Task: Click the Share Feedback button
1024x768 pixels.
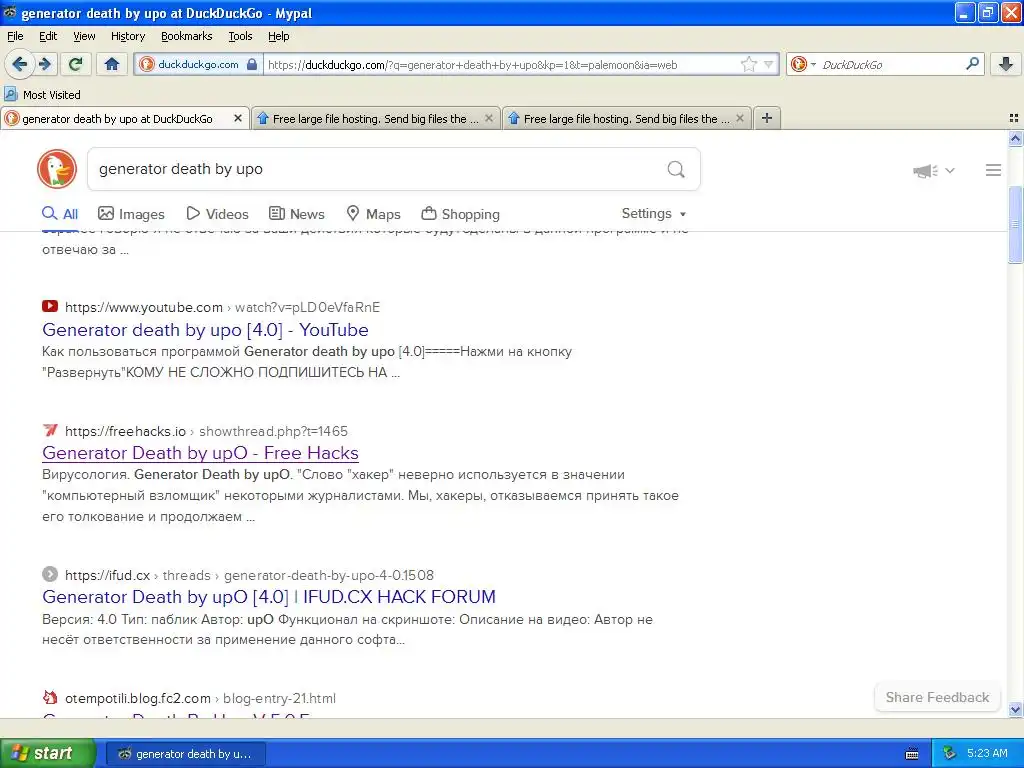Action: pyautogui.click(x=937, y=697)
